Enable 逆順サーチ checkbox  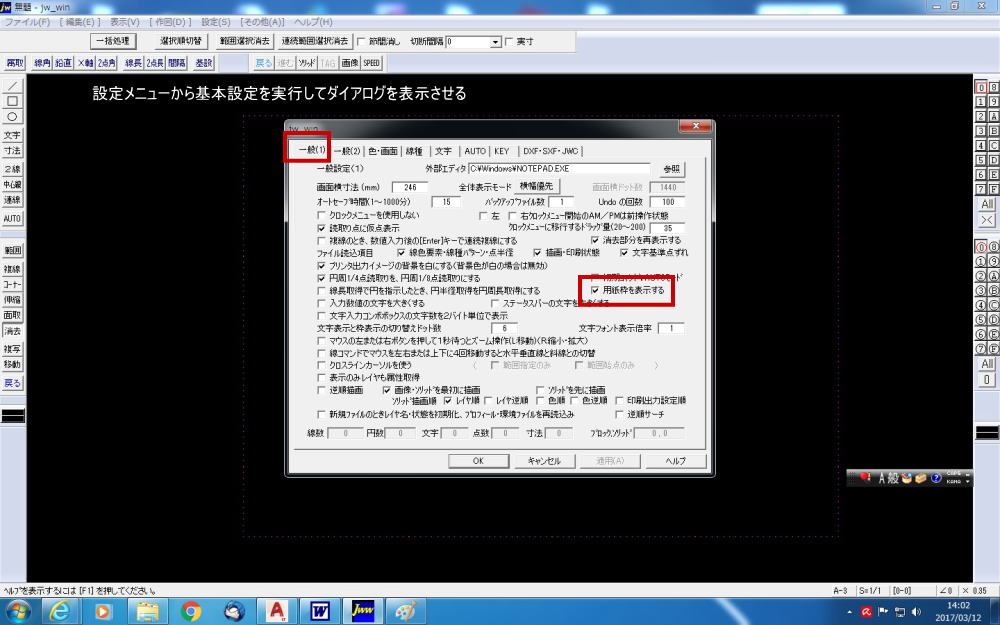[x=619, y=415]
